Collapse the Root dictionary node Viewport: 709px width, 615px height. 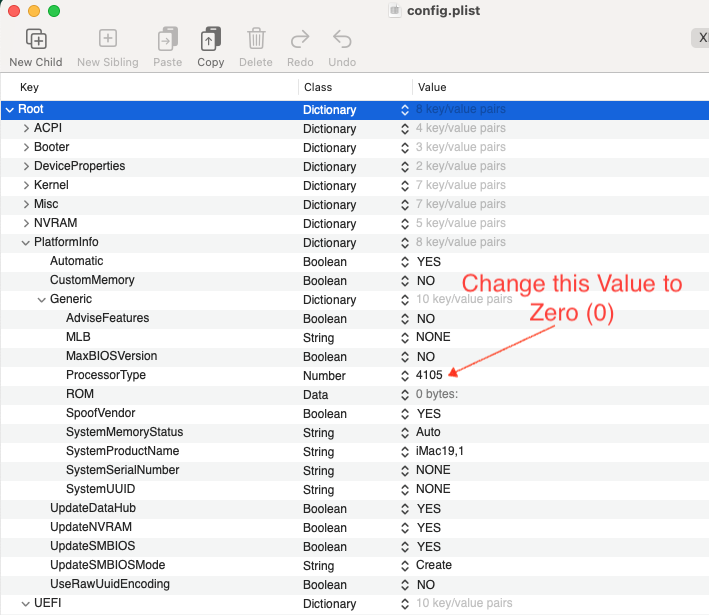(x=9, y=109)
